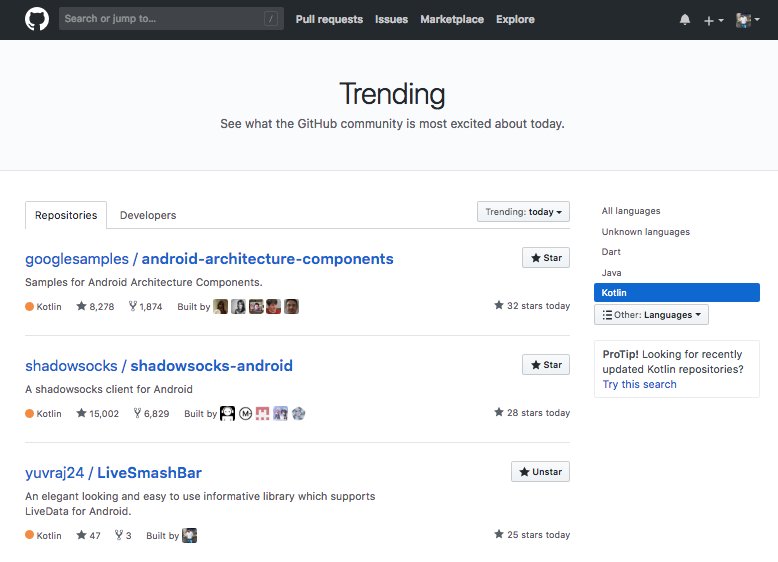Filter by Unknown languages
The width and height of the screenshot is (778, 562).
[646, 232]
